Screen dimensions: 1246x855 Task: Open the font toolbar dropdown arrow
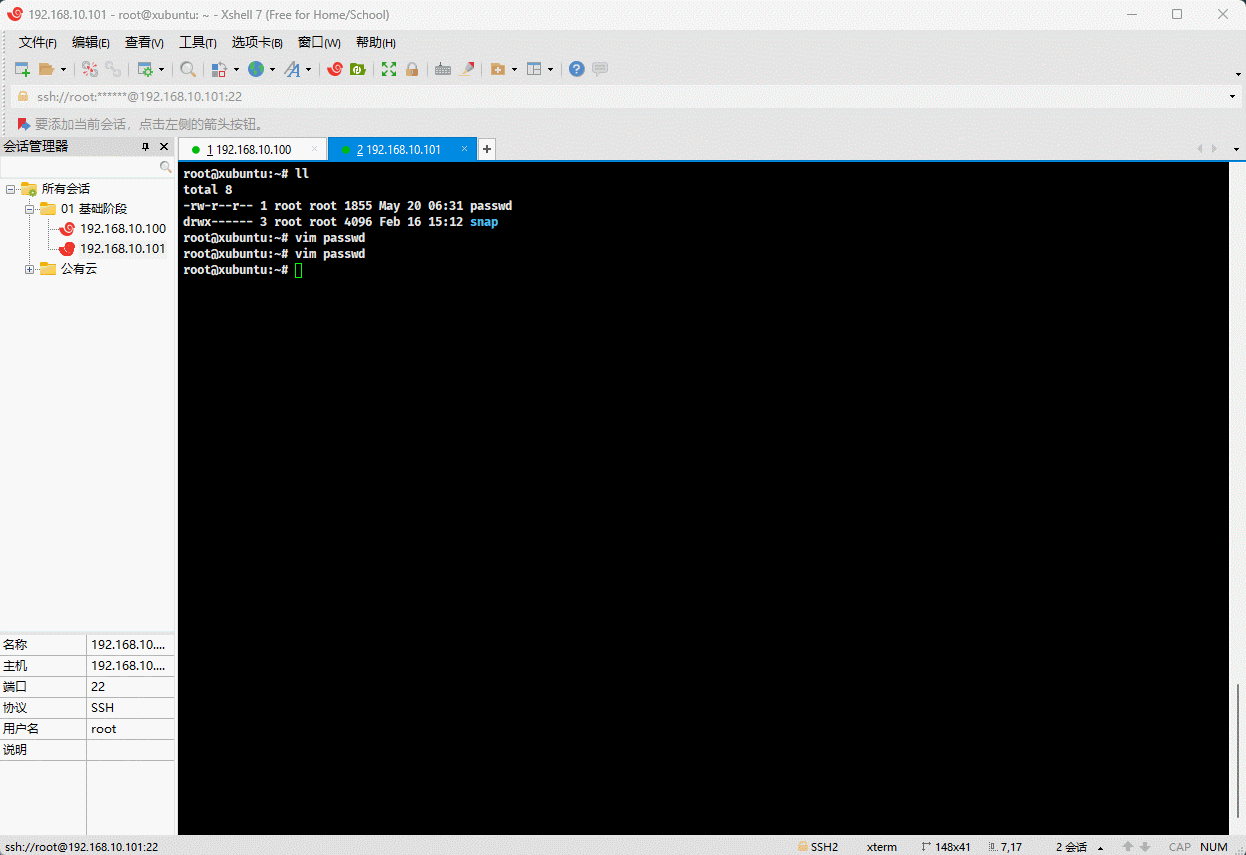click(x=308, y=70)
